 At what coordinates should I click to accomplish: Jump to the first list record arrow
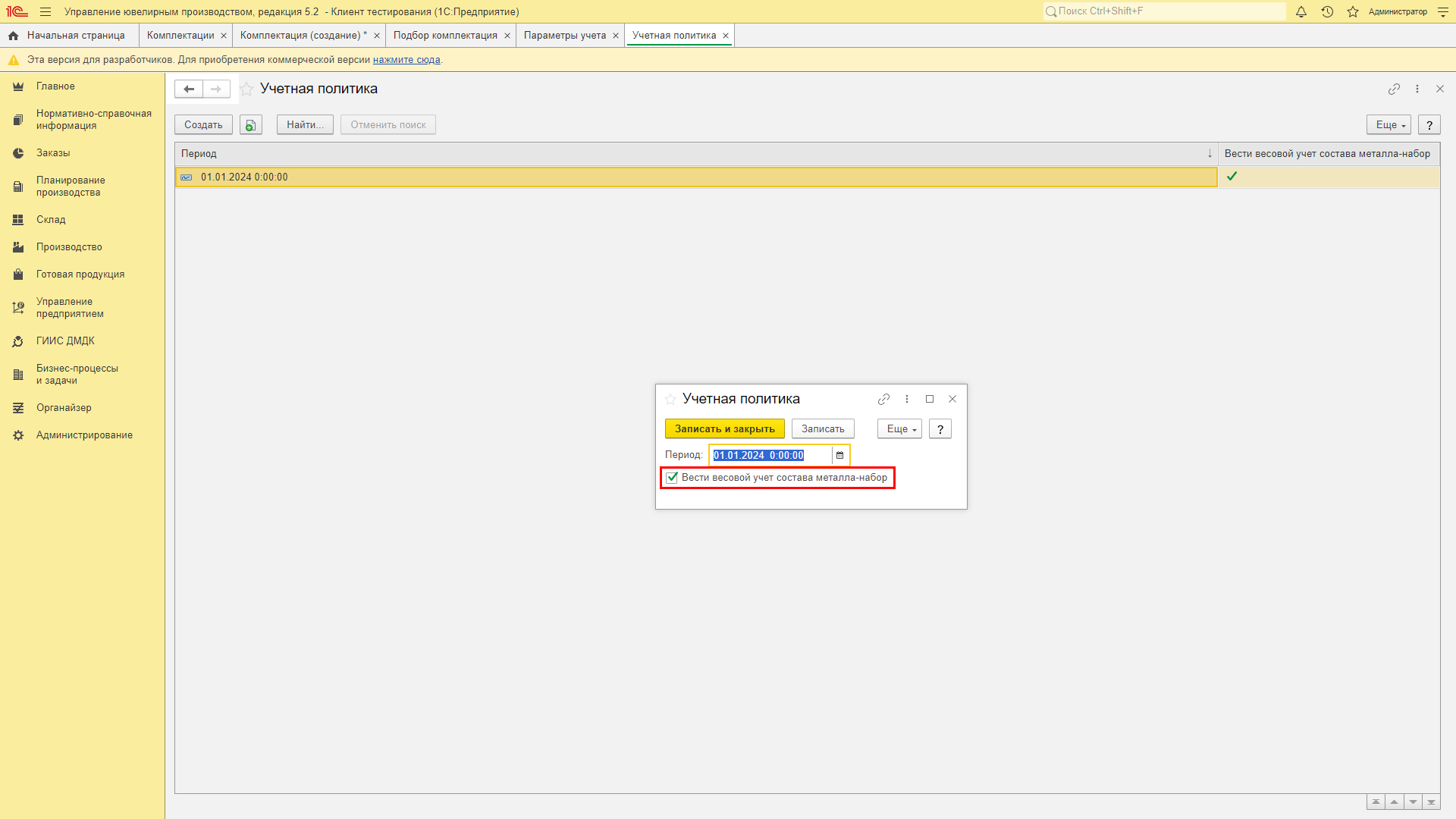click(1376, 802)
